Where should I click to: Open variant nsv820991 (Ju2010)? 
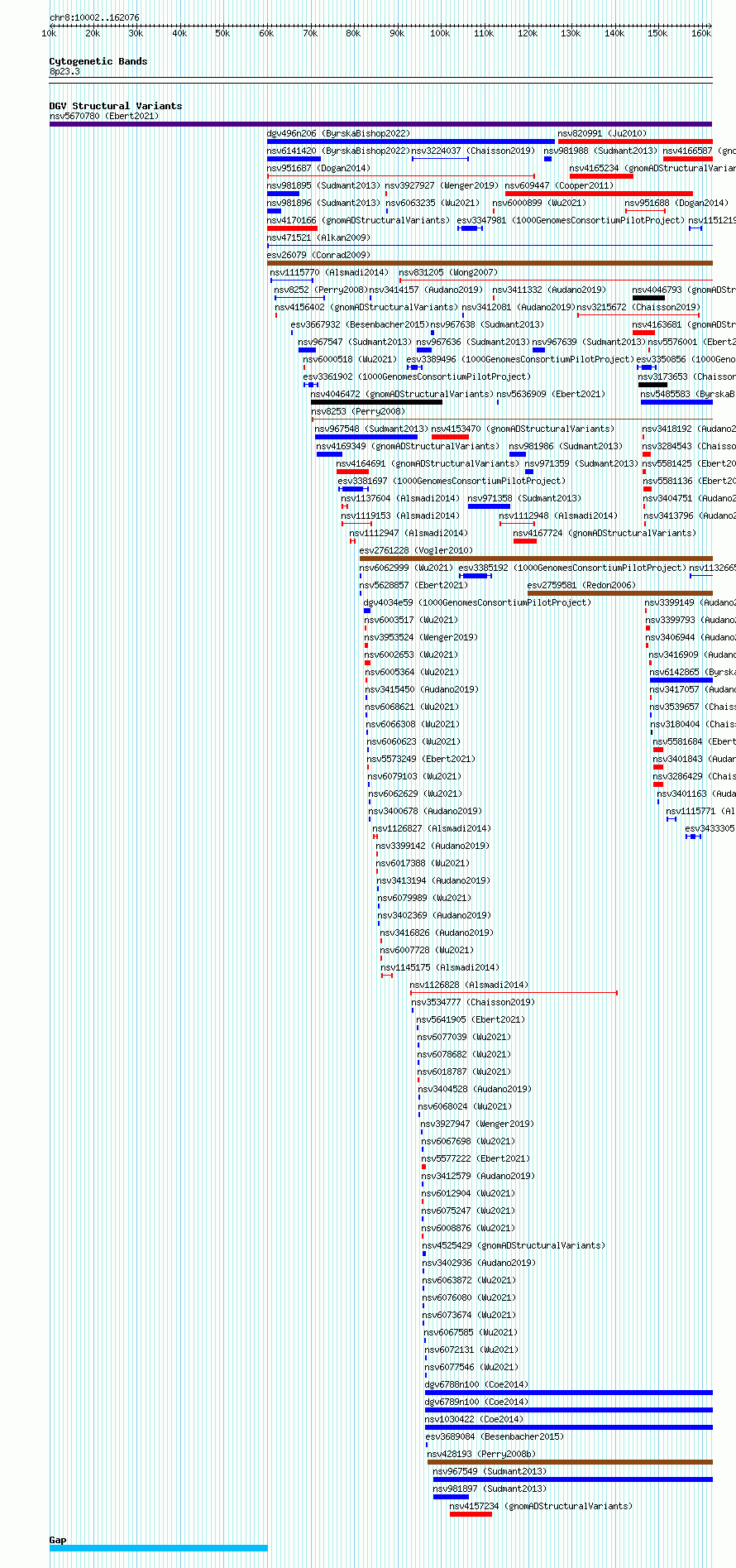(602, 133)
